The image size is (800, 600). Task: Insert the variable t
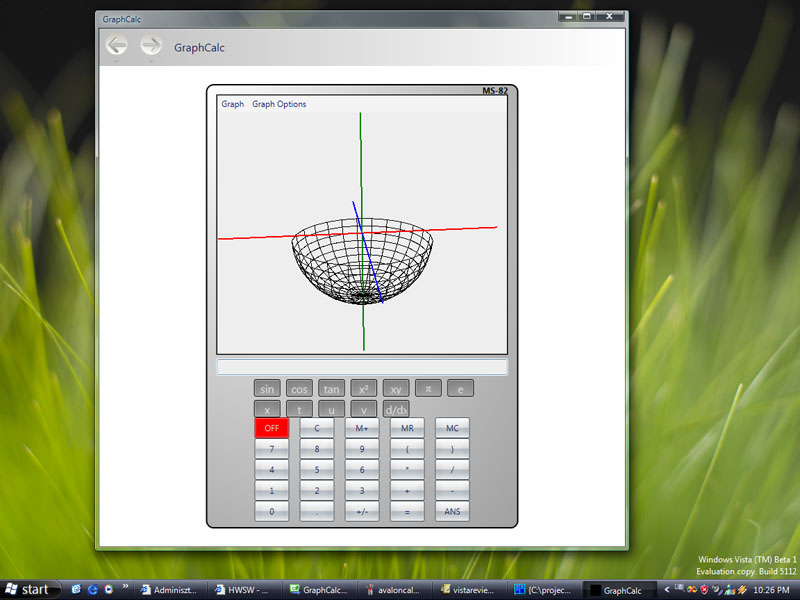[299, 409]
